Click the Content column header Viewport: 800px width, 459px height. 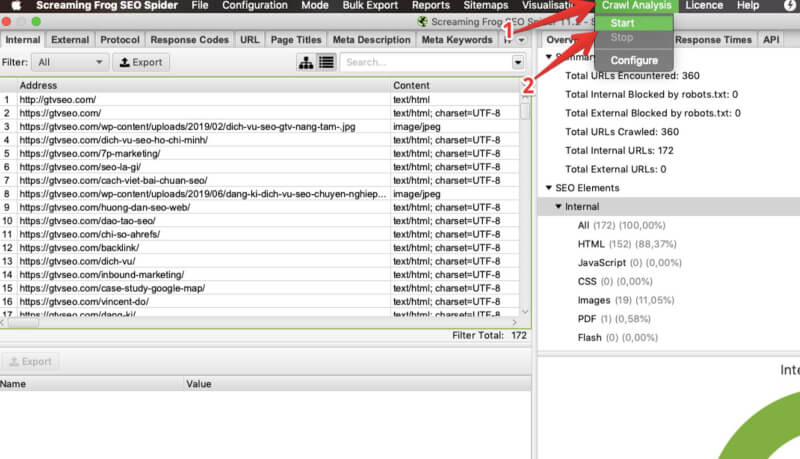[455, 85]
